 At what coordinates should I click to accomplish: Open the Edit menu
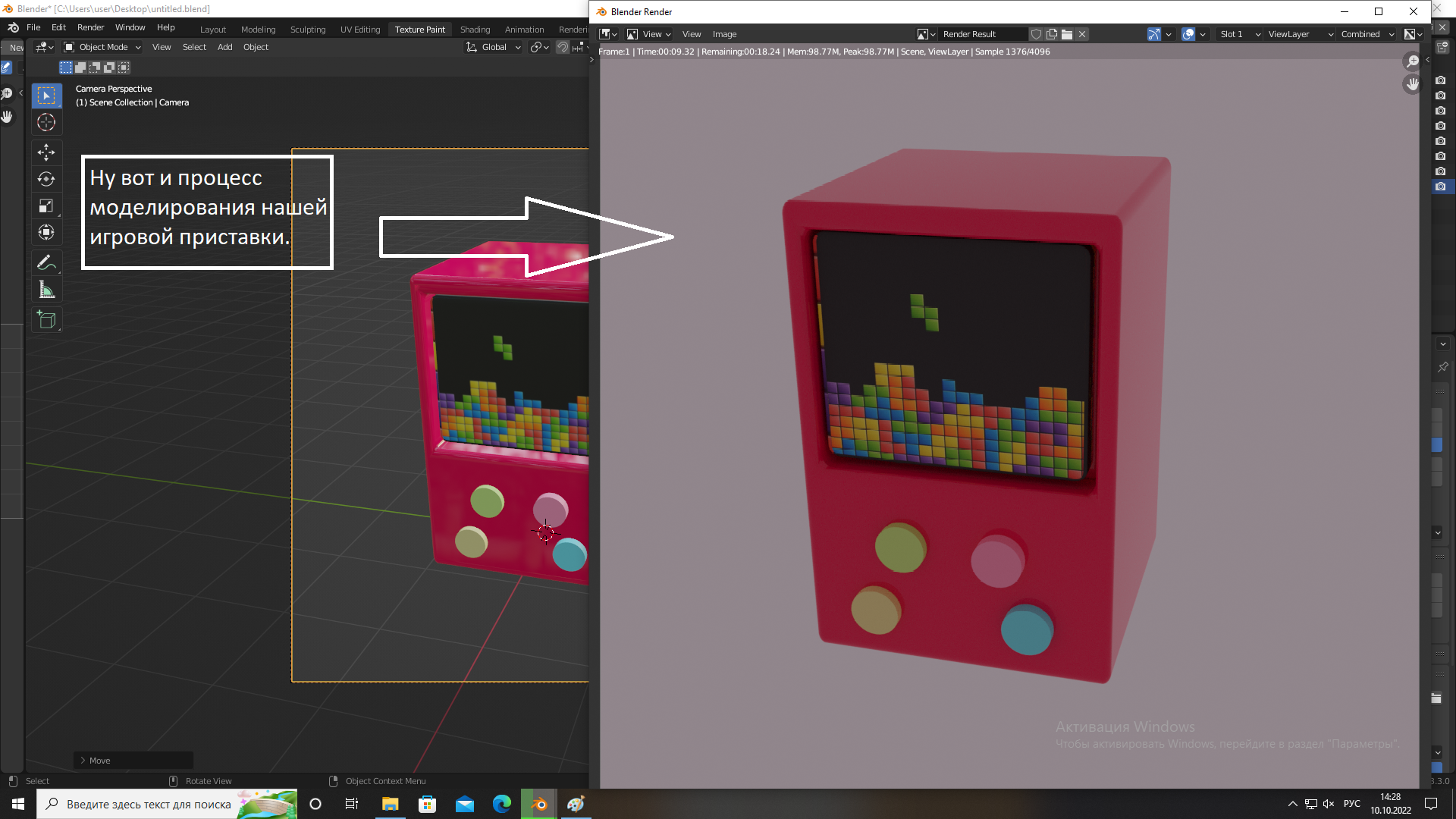pos(58,27)
